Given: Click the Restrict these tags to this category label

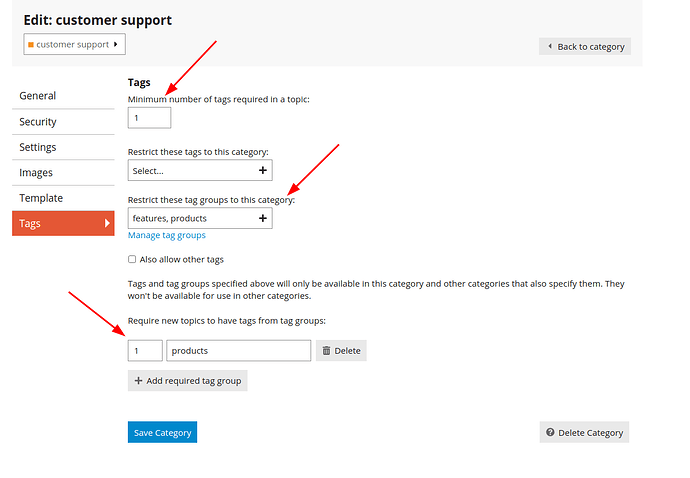Looking at the screenshot, I should pos(198,152).
